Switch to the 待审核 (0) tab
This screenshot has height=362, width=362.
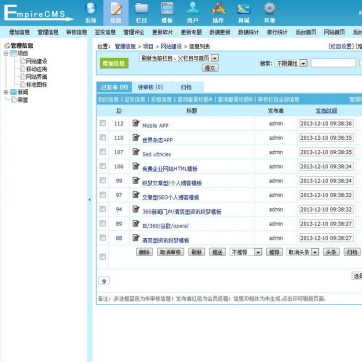(x=150, y=87)
